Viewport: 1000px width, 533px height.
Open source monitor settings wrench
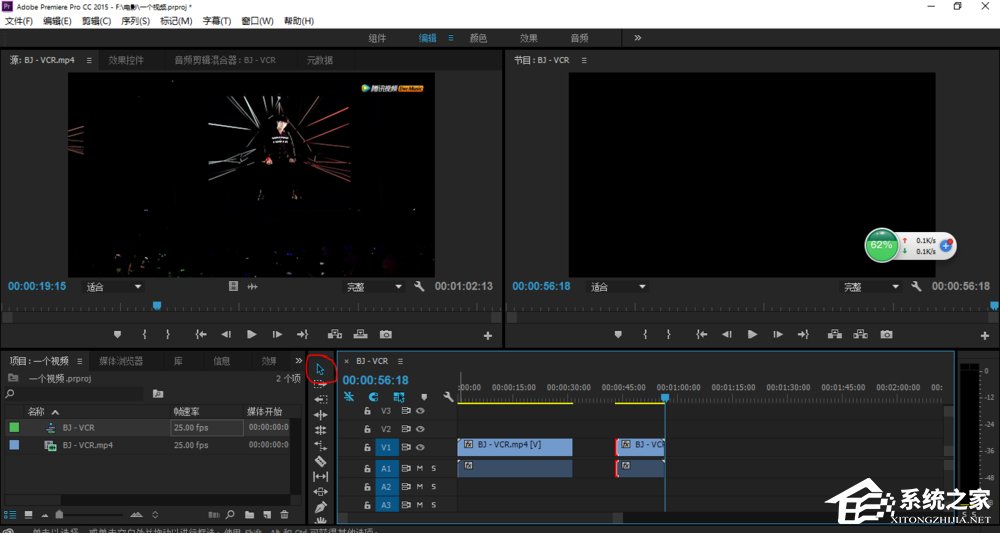coord(419,286)
